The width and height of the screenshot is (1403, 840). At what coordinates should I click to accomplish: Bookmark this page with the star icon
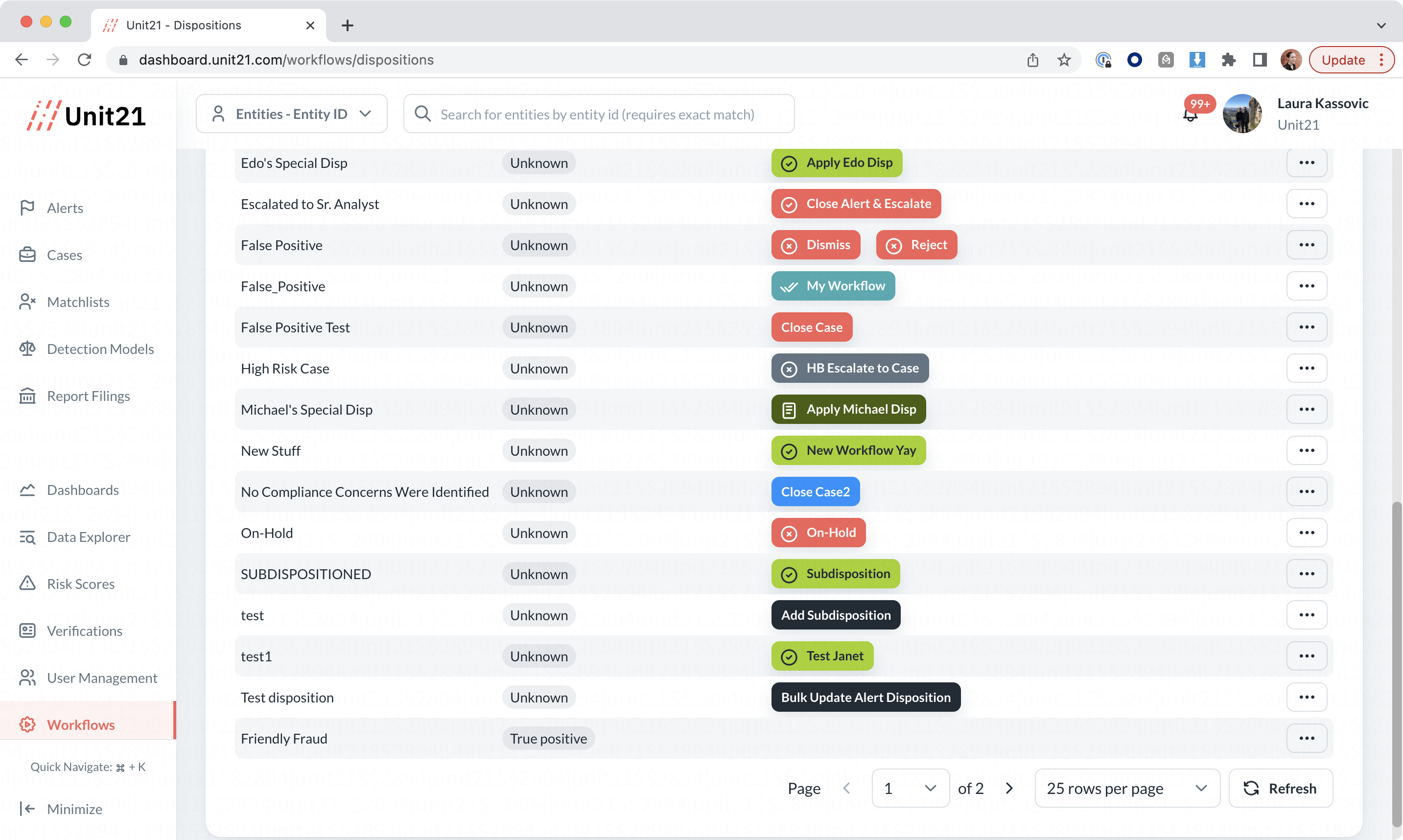(1064, 60)
